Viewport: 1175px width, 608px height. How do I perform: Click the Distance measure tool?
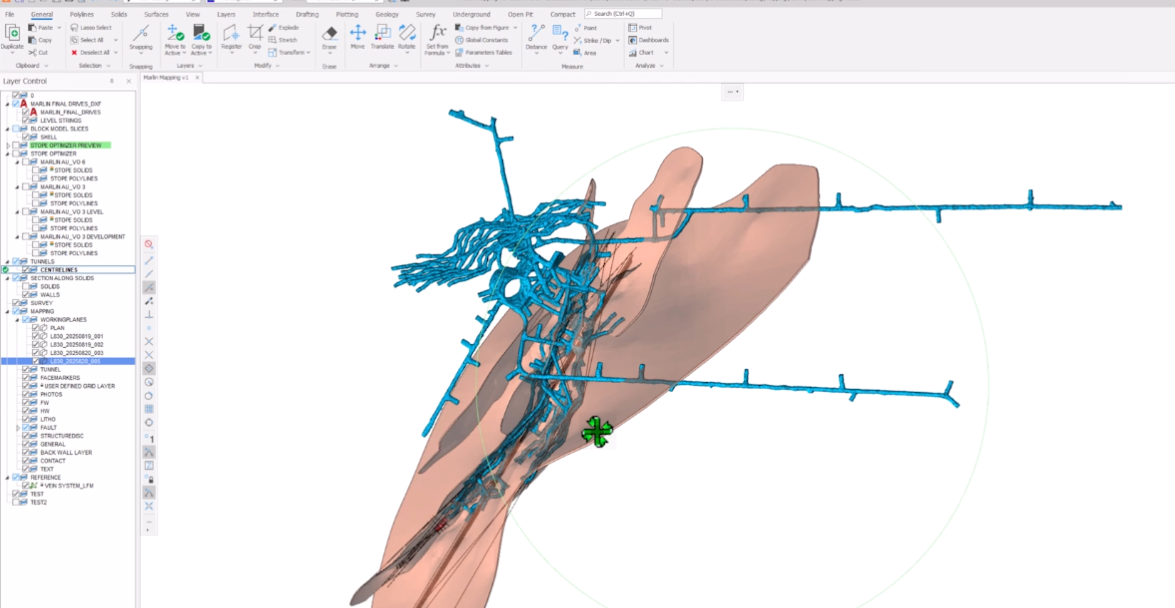pos(536,37)
